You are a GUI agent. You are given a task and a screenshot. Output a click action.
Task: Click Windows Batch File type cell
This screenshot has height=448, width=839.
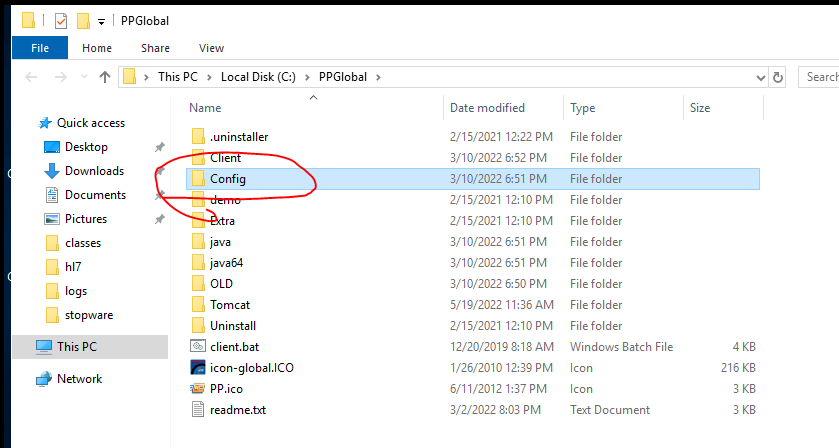[x=621, y=347]
